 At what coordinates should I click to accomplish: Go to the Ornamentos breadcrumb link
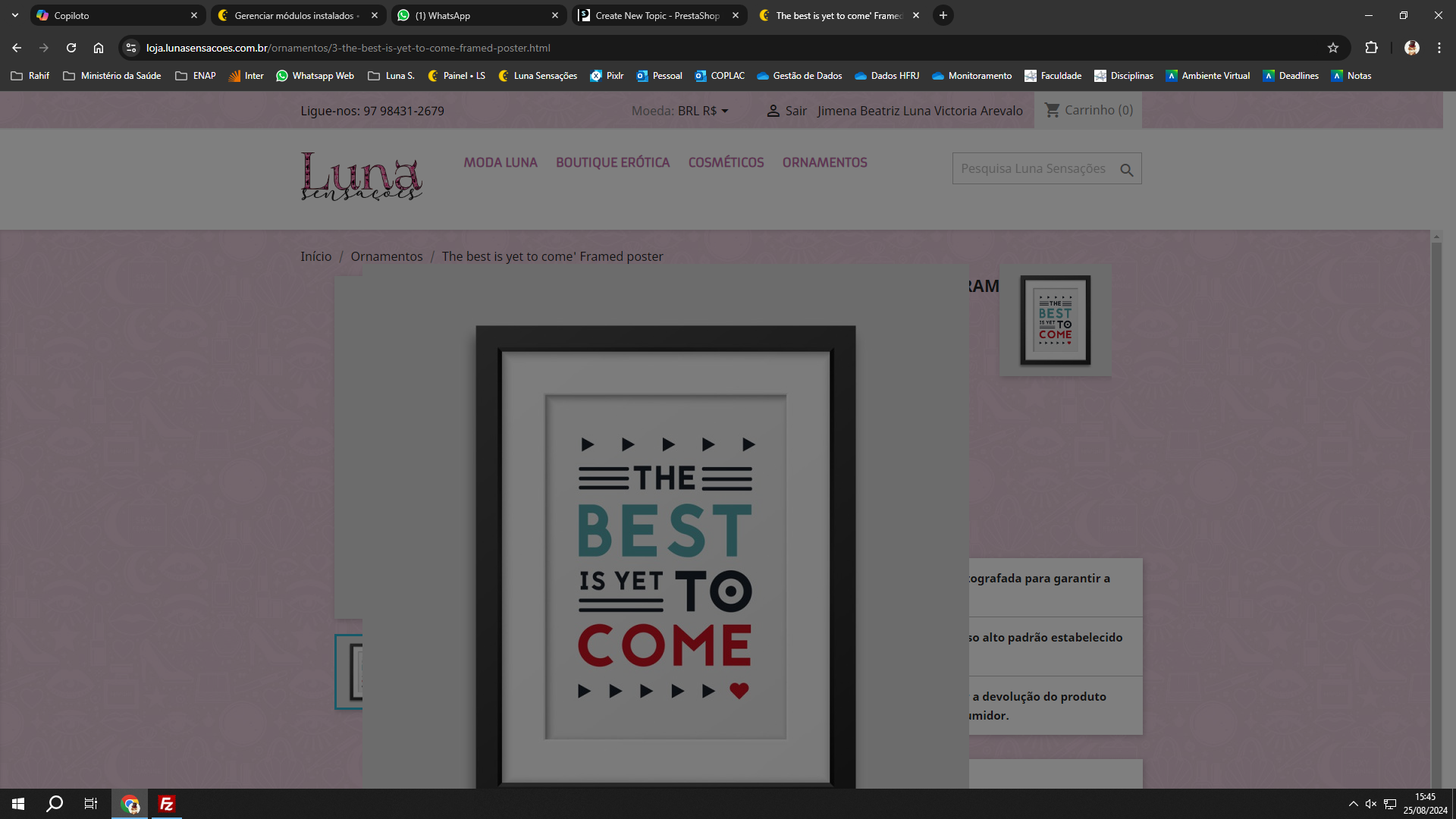tap(386, 256)
